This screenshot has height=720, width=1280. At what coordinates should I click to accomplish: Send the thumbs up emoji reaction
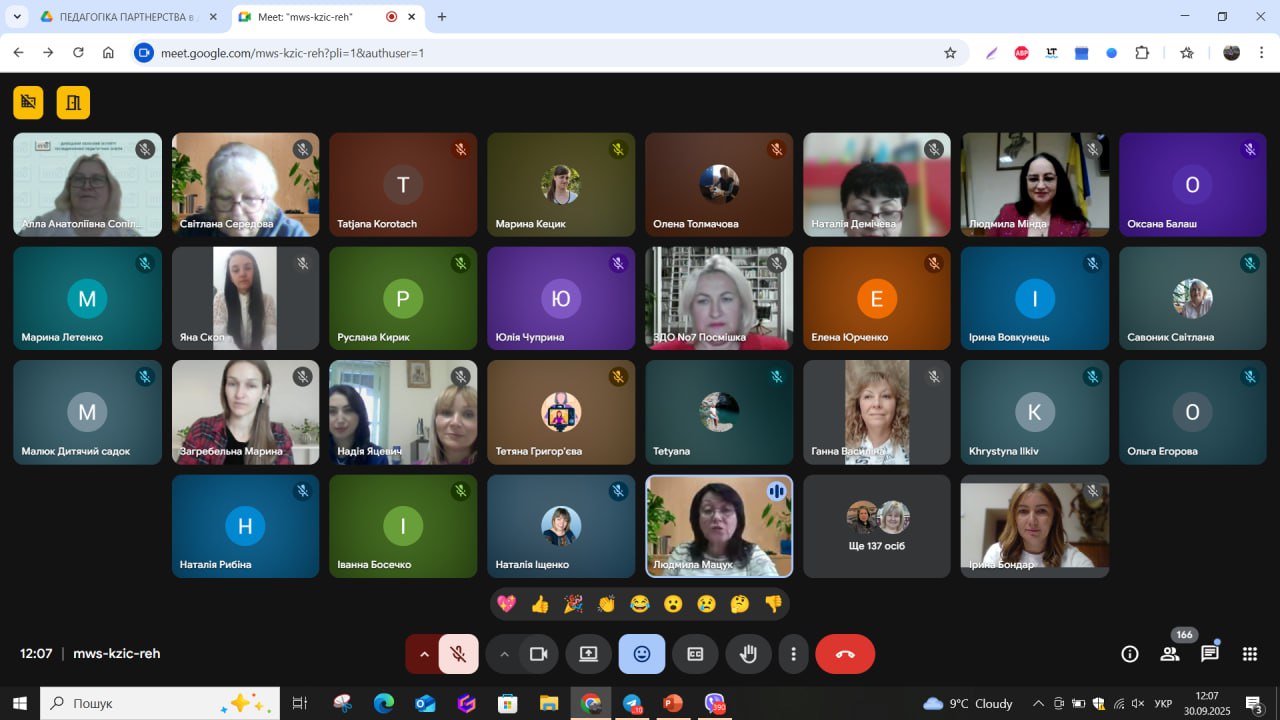point(540,604)
